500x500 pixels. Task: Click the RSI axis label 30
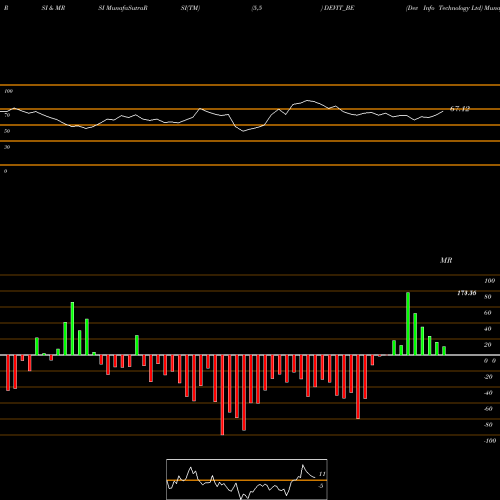point(7,147)
